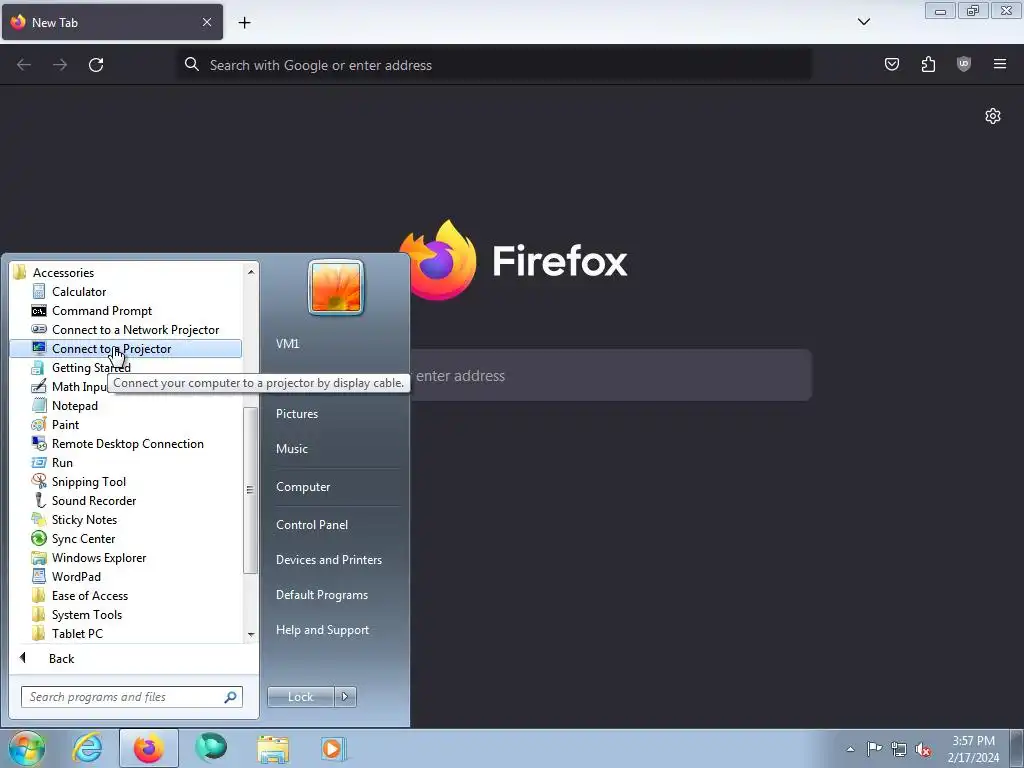Open new tab with plus button
The image size is (1024, 768).
click(x=244, y=22)
